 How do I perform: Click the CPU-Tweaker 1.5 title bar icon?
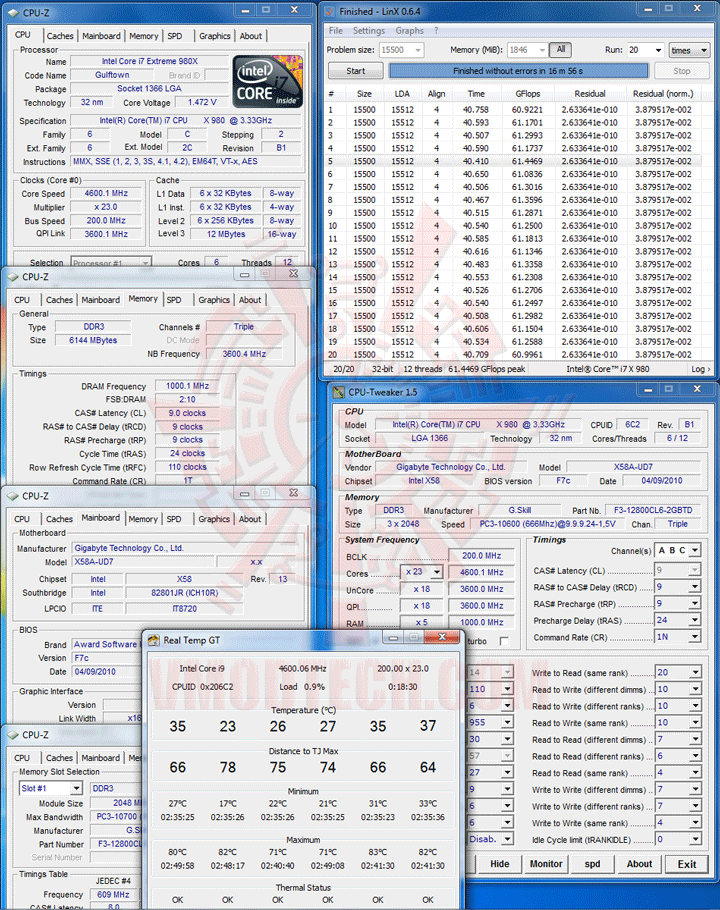click(338, 392)
